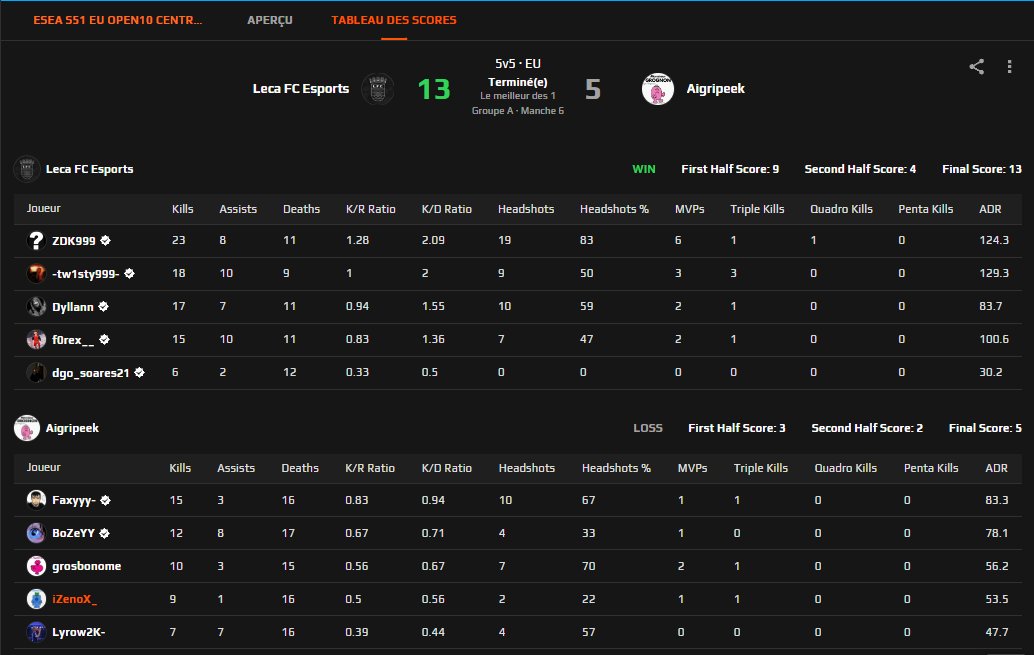Image resolution: width=1034 pixels, height=655 pixels.
Task: Open ESEA S51 EU Open10 Centr... breadcrumb
Action: pos(117,20)
